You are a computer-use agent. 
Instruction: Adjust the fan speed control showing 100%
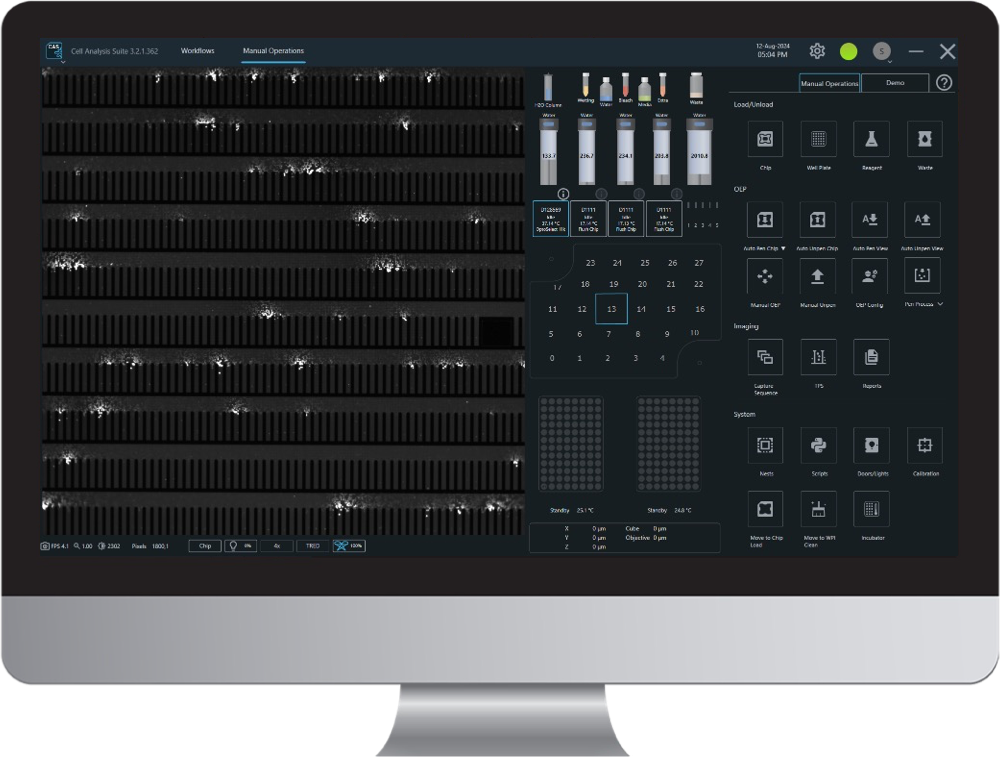[x=348, y=546]
